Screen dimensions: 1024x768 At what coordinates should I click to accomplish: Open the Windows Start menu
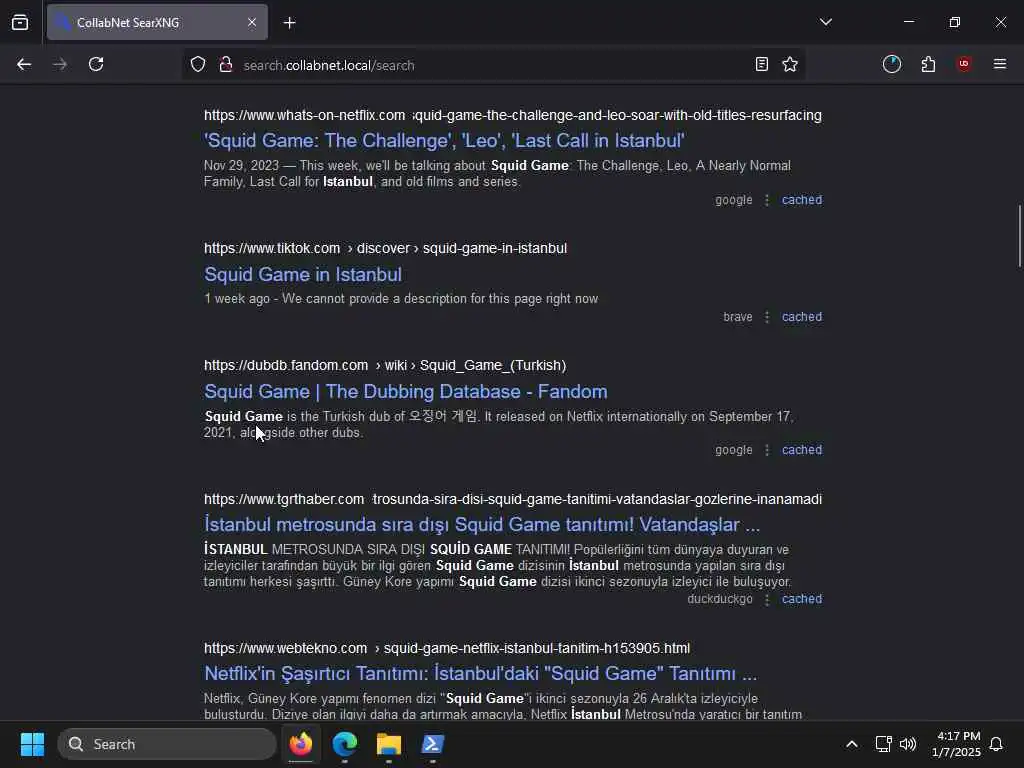point(32,744)
